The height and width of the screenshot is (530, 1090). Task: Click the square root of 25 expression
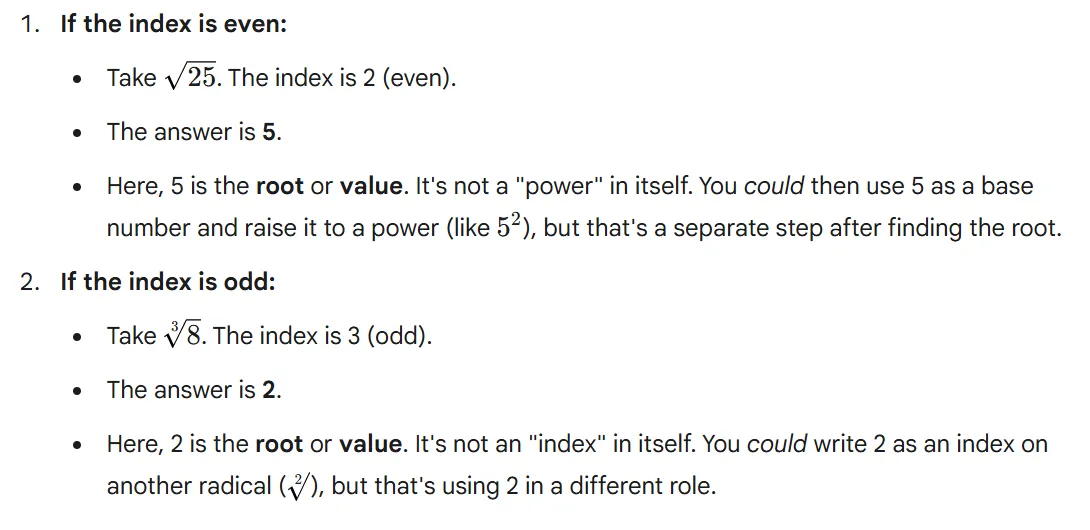191,77
